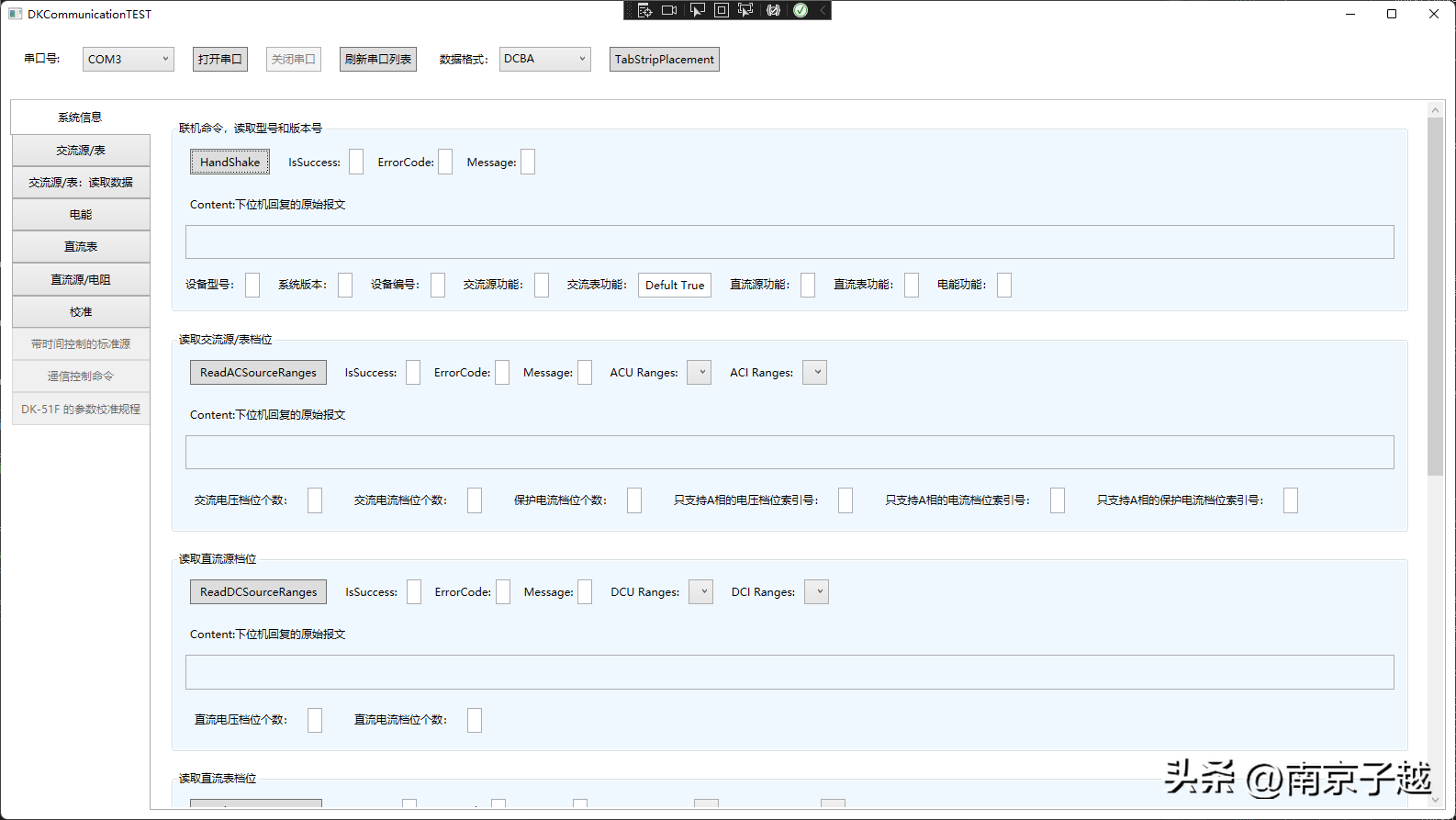Click the 直流电流档位个数 field
Screen dimensions: 1456x820
tap(475, 720)
